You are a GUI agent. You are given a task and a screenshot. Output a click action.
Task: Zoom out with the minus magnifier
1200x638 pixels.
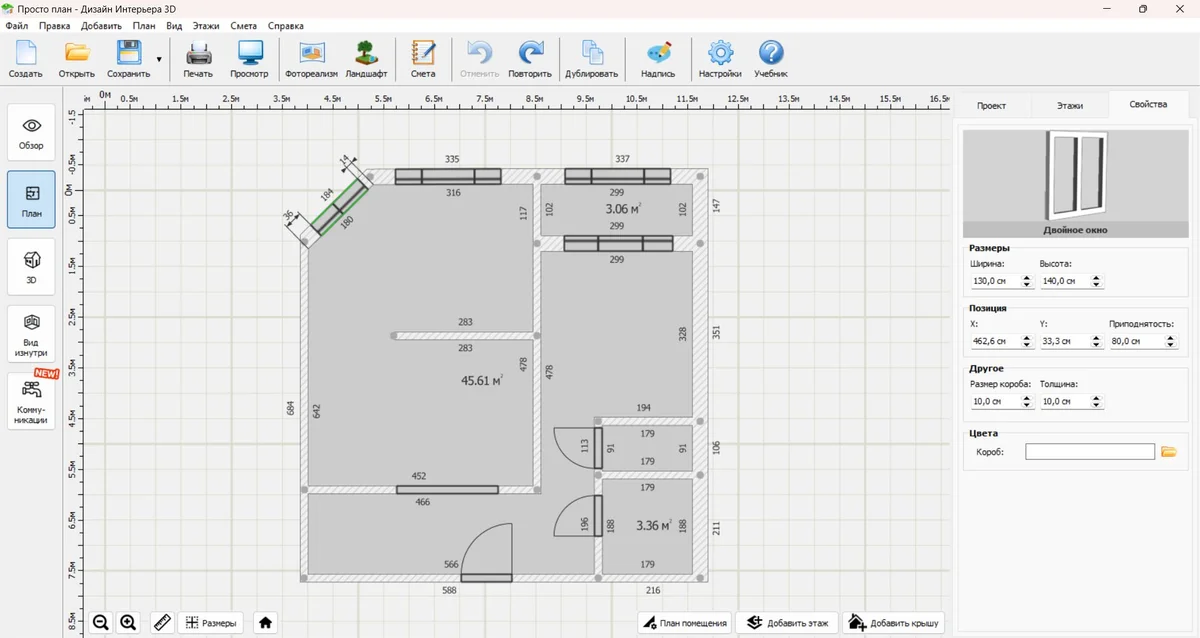tap(101, 623)
